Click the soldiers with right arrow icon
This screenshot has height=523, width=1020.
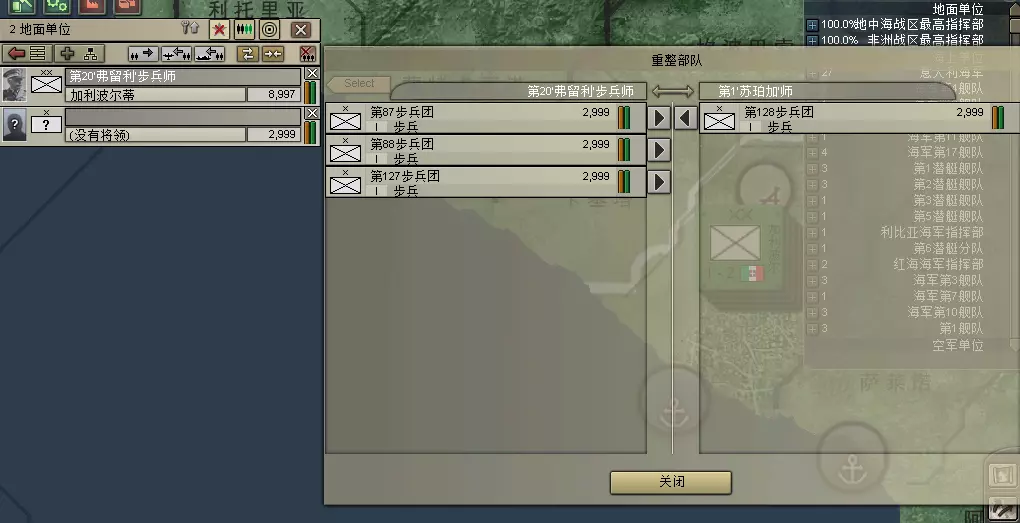click(143, 53)
